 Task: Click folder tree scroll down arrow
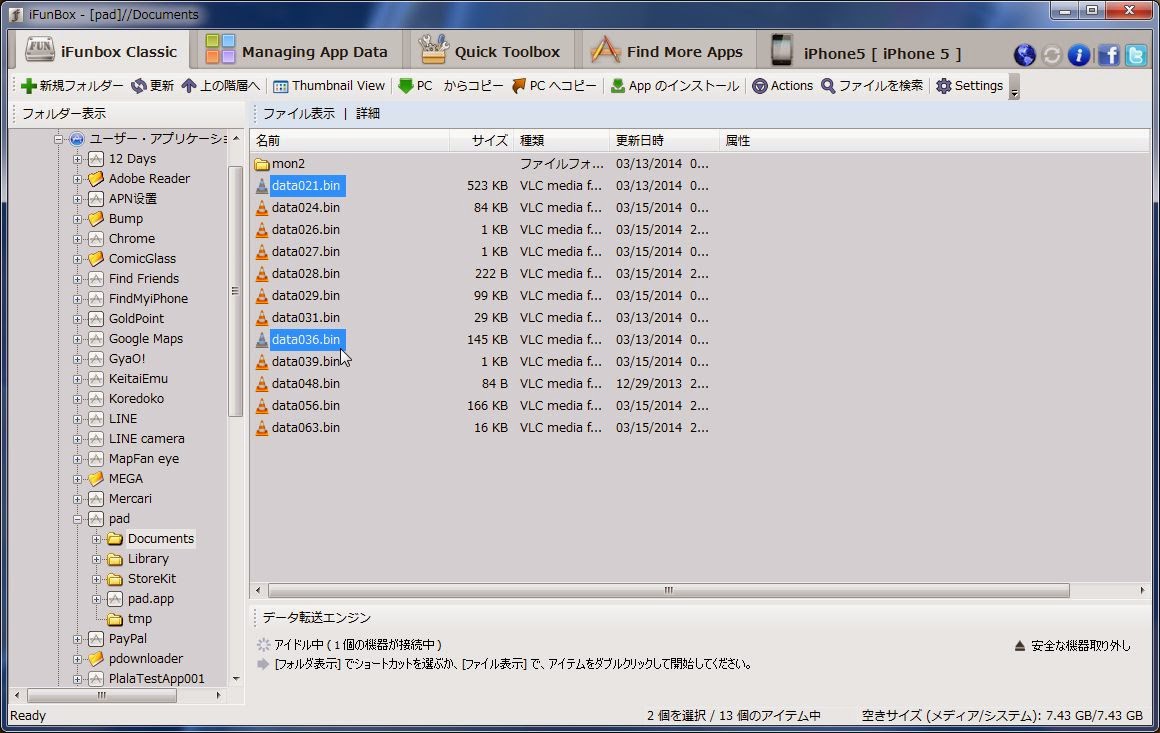pyautogui.click(x=236, y=678)
